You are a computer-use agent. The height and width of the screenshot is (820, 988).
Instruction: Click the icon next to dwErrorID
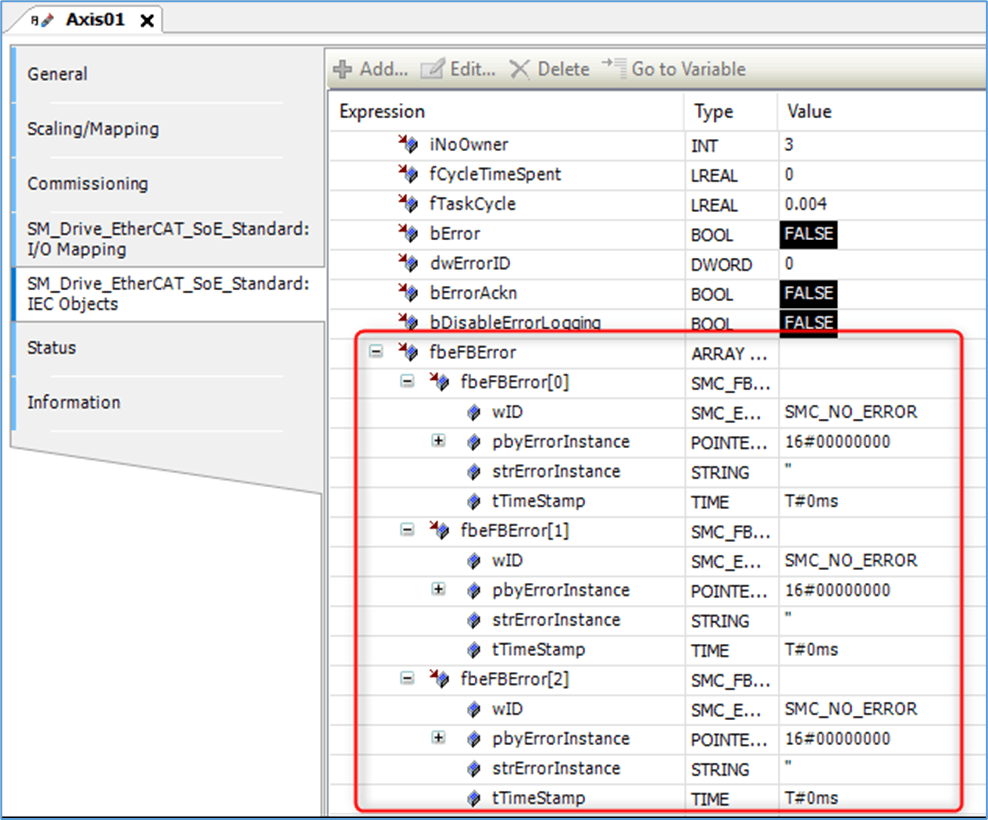(x=408, y=264)
